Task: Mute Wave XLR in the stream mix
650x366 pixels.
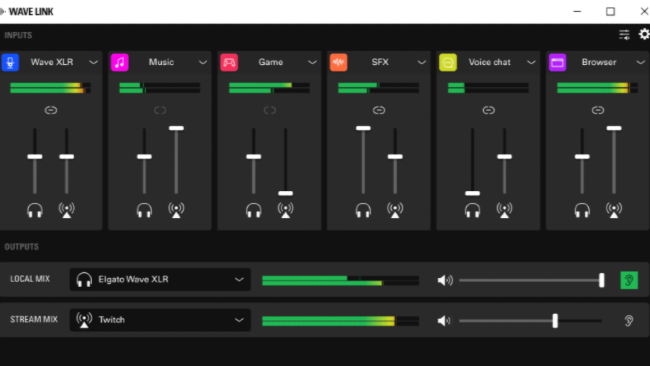Action: click(67, 210)
